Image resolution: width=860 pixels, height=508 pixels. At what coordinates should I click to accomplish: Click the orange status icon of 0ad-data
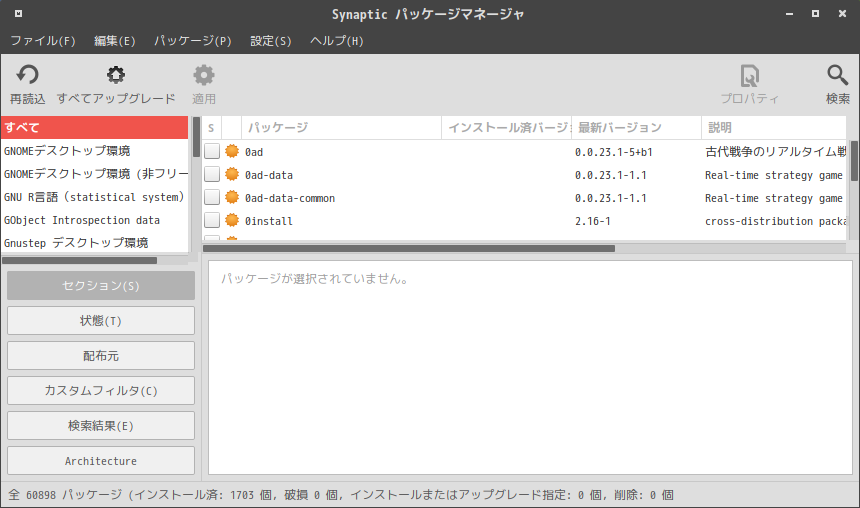coord(232,174)
